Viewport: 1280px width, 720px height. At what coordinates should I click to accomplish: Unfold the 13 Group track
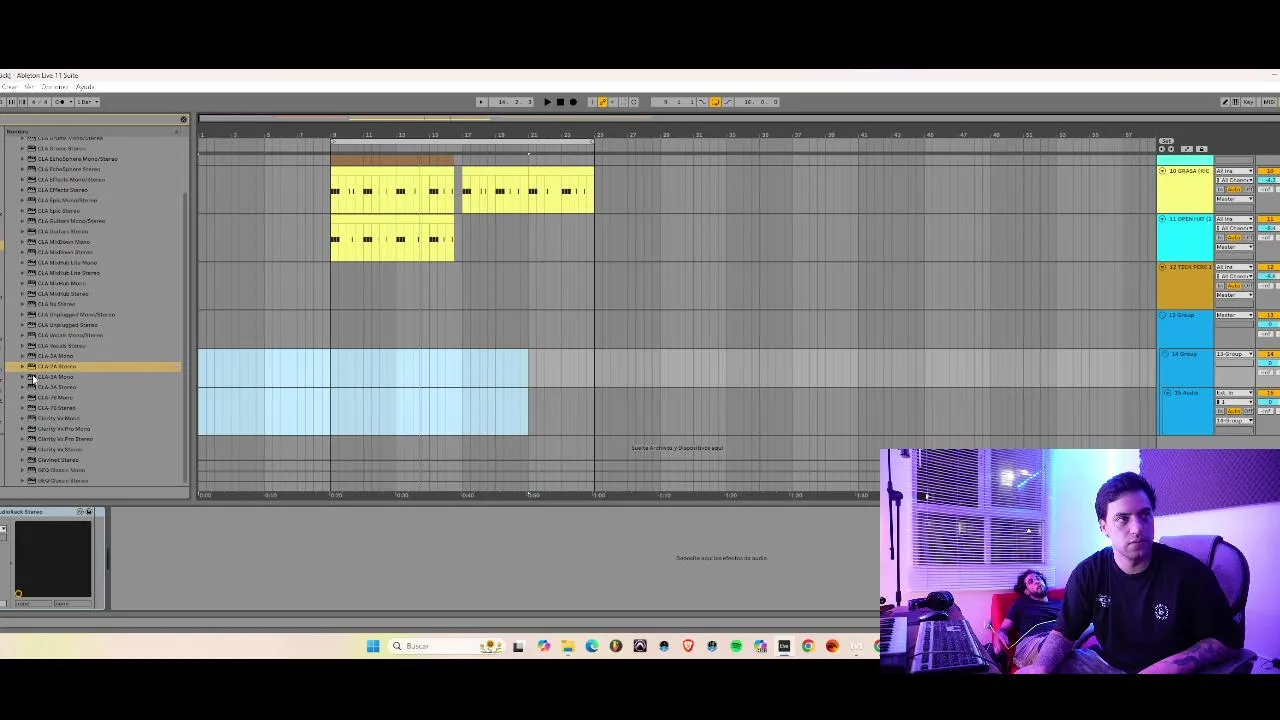(1162, 315)
